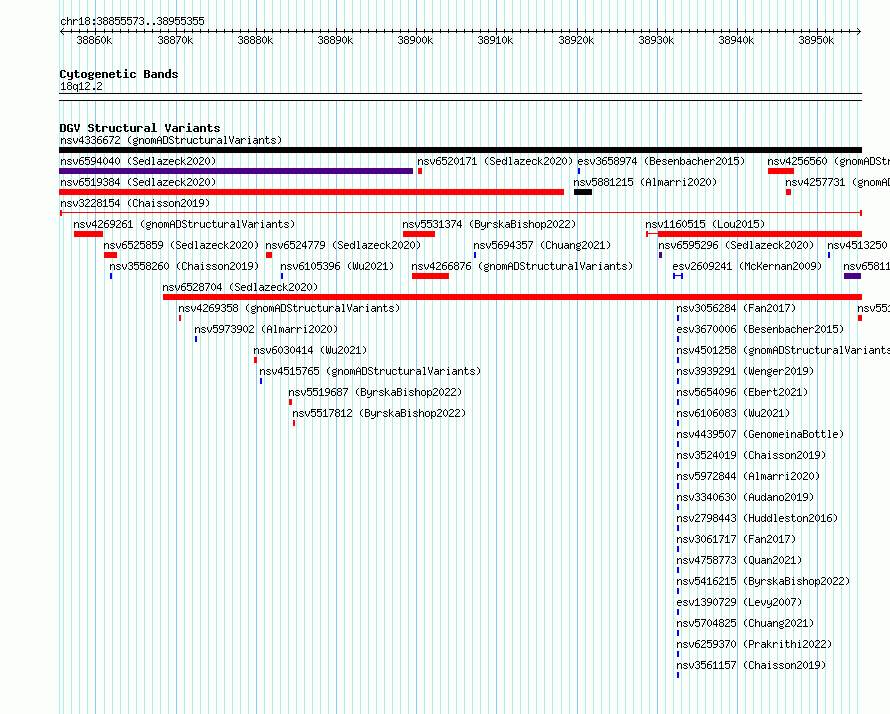Click nsv4266876 (gnomADStructuralVariants) label
The height and width of the screenshot is (714, 890).
(x=522, y=266)
